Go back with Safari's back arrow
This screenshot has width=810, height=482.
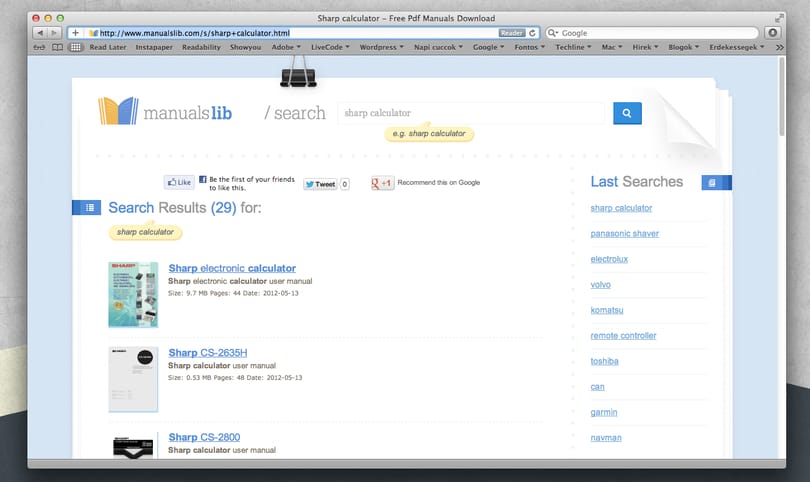(40, 33)
